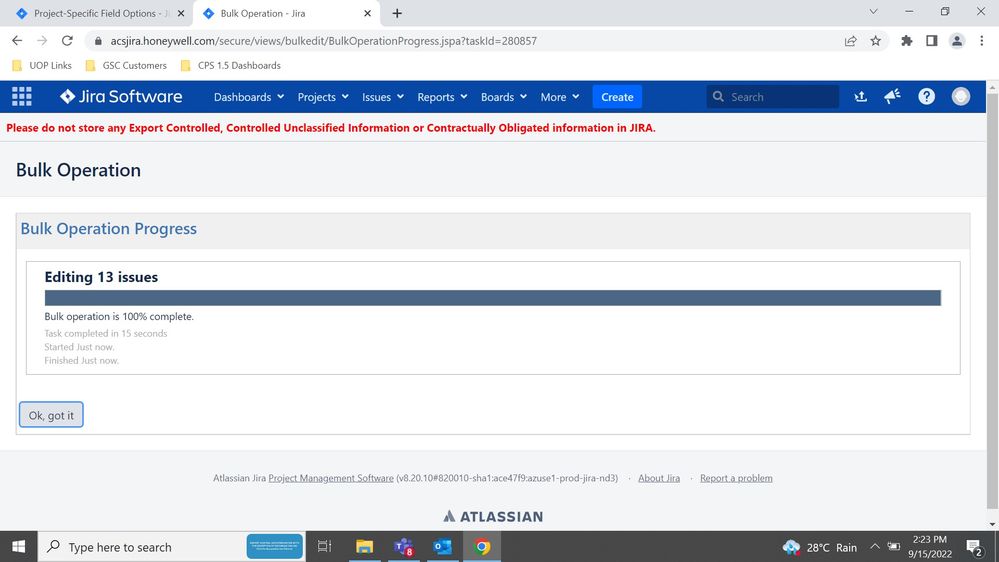Click the Atlassian footer logo
This screenshot has height=562, width=999.
click(493, 516)
